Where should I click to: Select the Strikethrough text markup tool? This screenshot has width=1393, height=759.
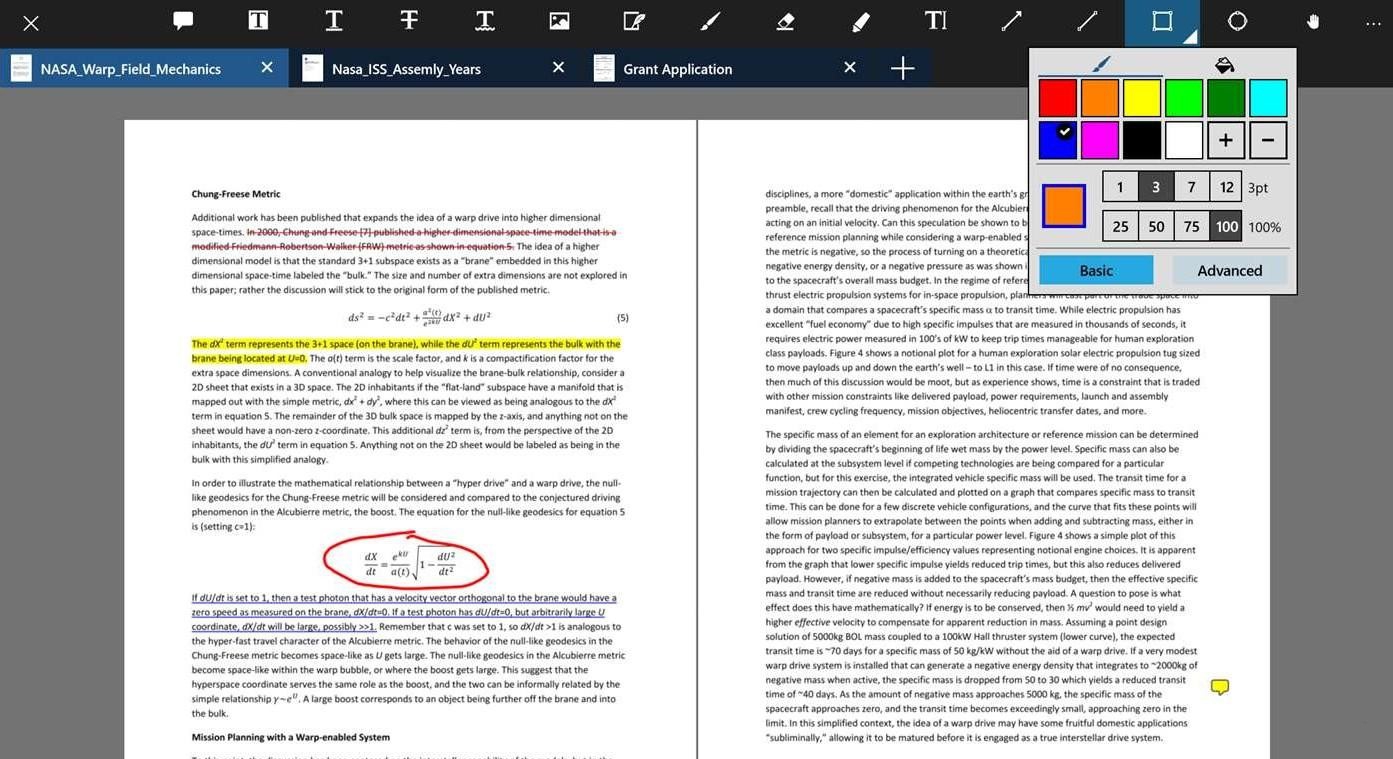click(x=408, y=20)
